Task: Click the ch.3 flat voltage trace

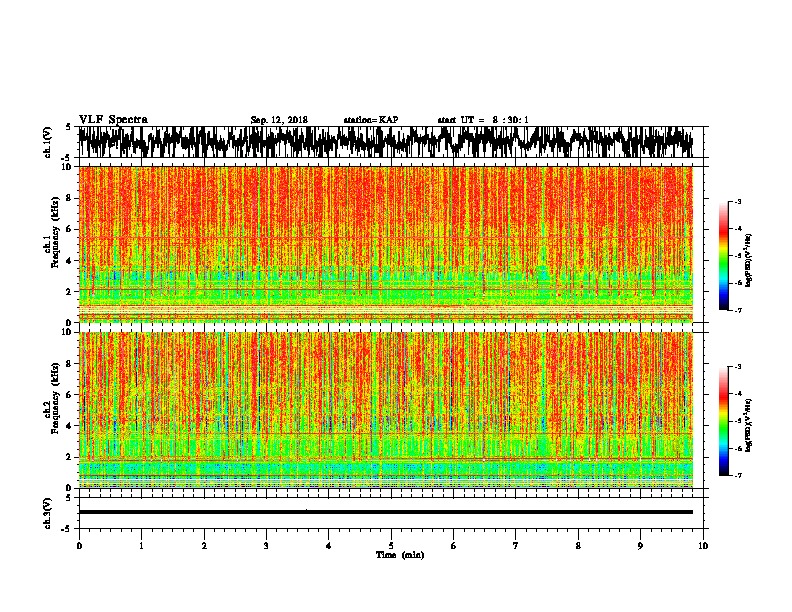Action: coord(386,512)
